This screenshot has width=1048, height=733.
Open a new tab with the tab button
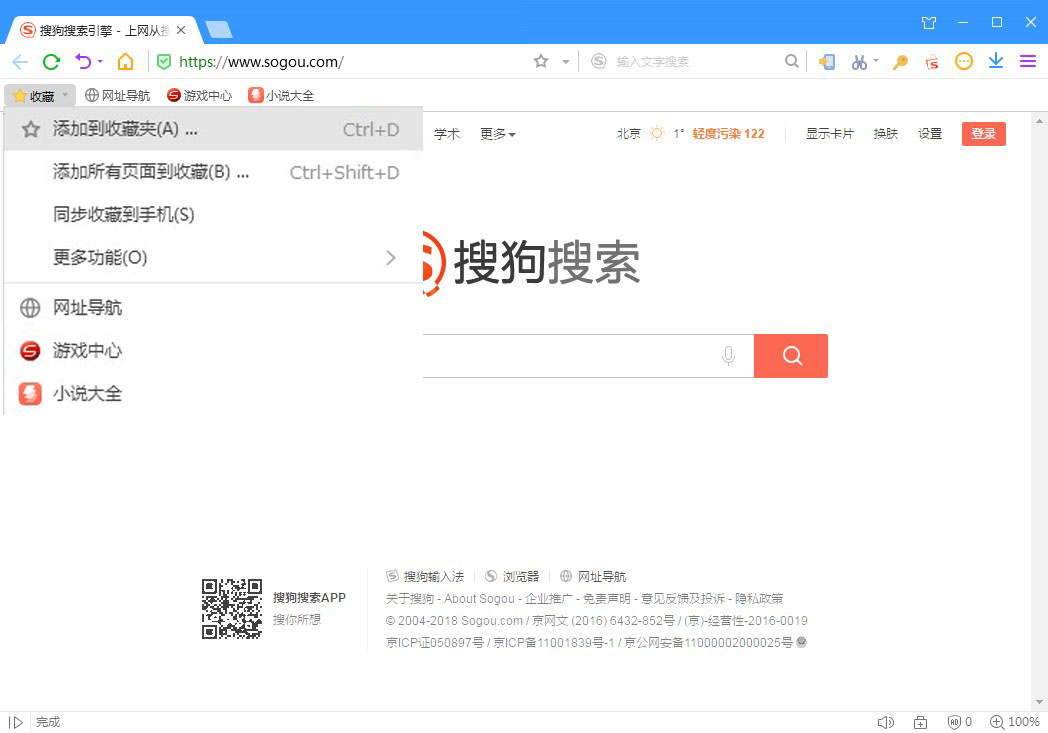pyautogui.click(x=219, y=30)
